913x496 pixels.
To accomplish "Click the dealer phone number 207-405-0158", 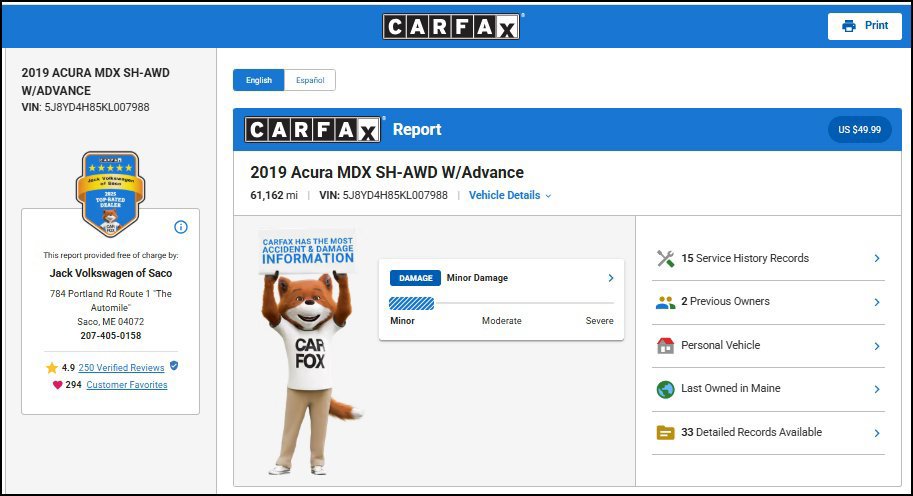I will [111, 336].
